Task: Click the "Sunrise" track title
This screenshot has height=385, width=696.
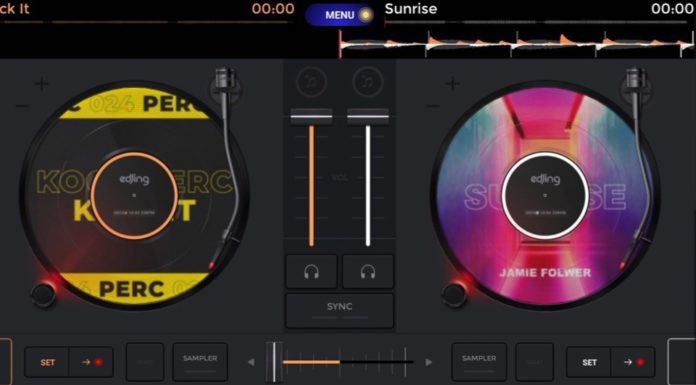Action: [411, 9]
